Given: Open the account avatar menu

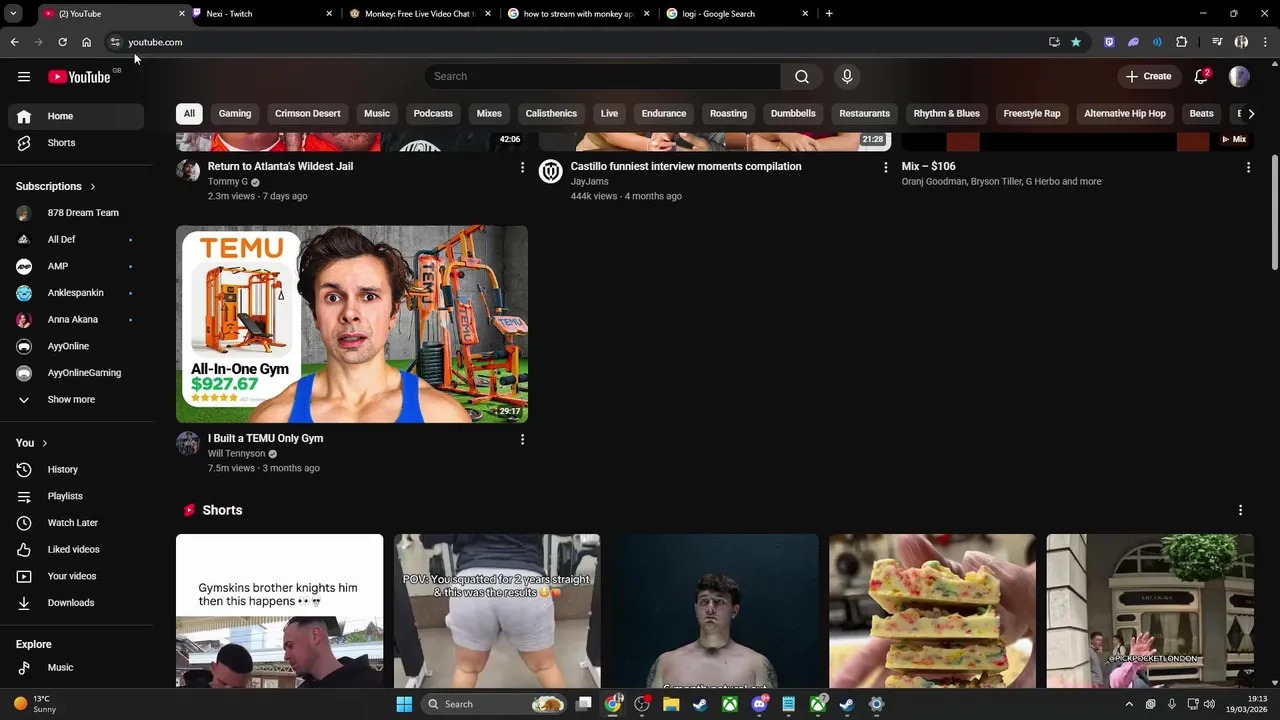Looking at the screenshot, I should coord(1239,77).
